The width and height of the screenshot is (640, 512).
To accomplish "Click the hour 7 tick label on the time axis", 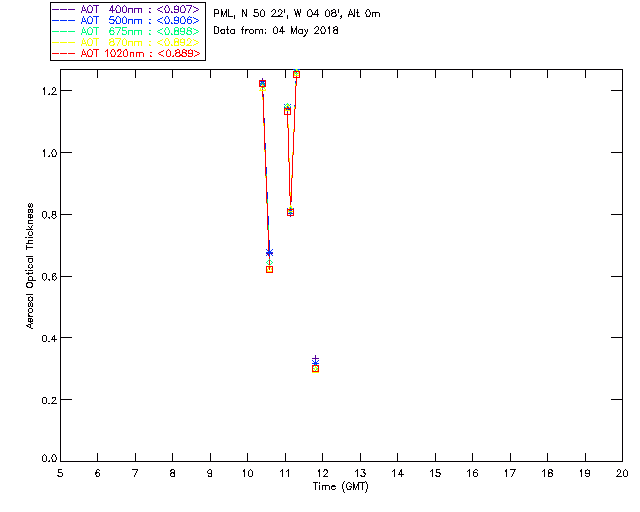I will pos(135,473).
